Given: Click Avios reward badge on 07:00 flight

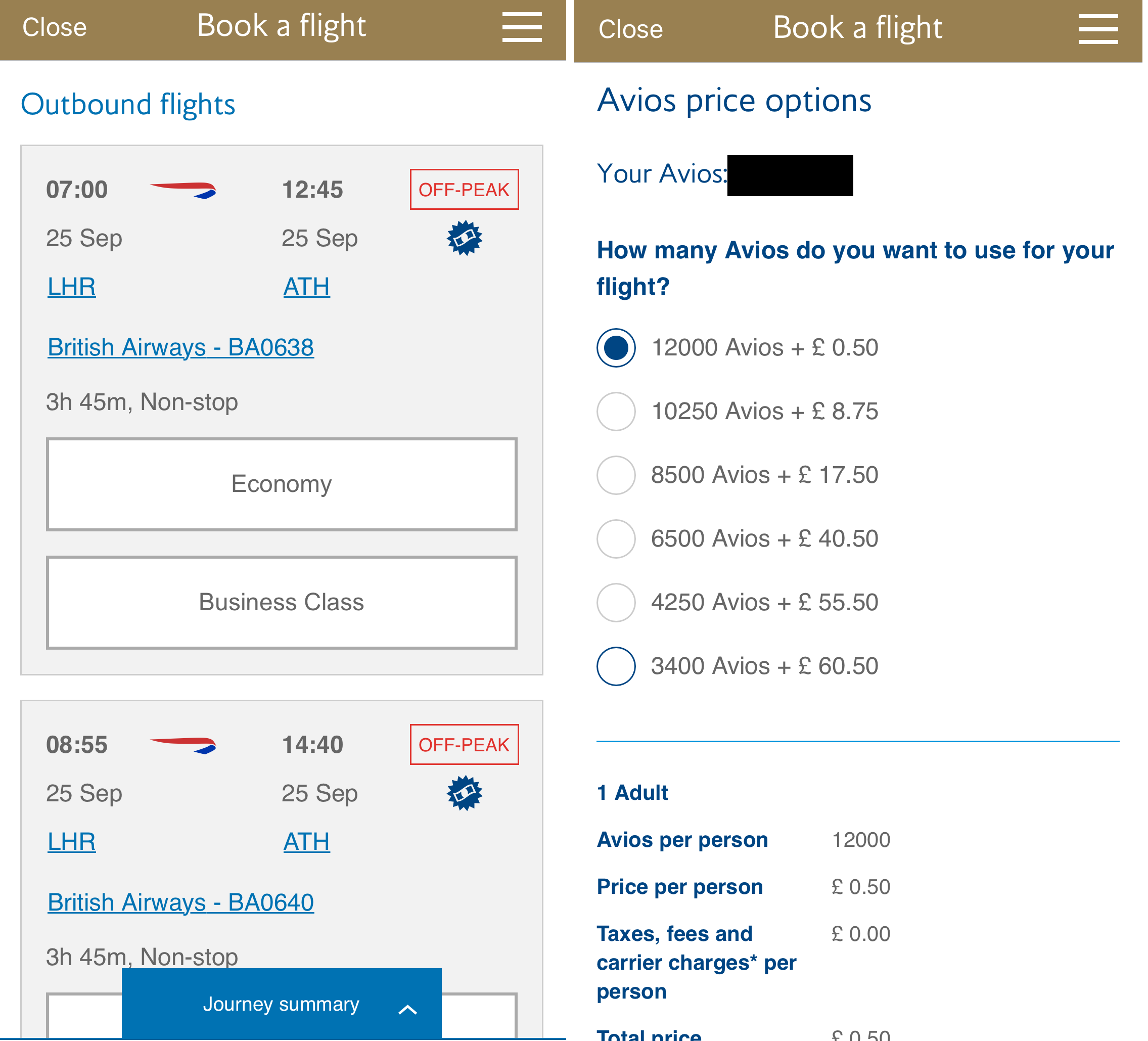Looking at the screenshot, I should pyautogui.click(x=464, y=238).
